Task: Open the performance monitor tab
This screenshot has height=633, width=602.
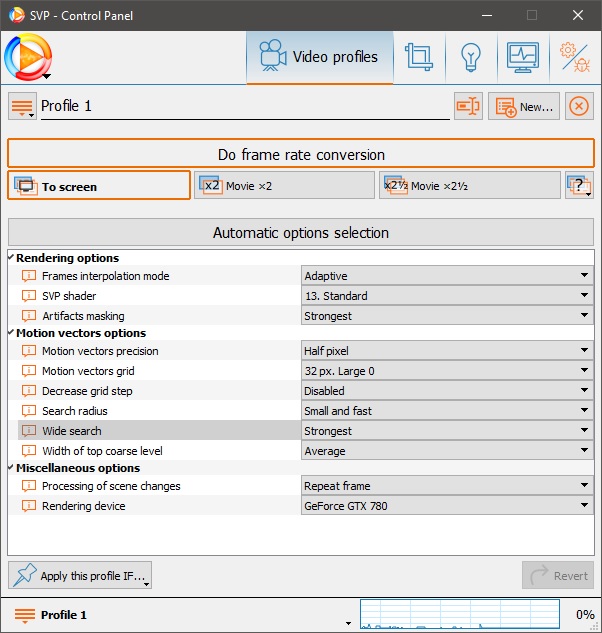Action: click(522, 57)
